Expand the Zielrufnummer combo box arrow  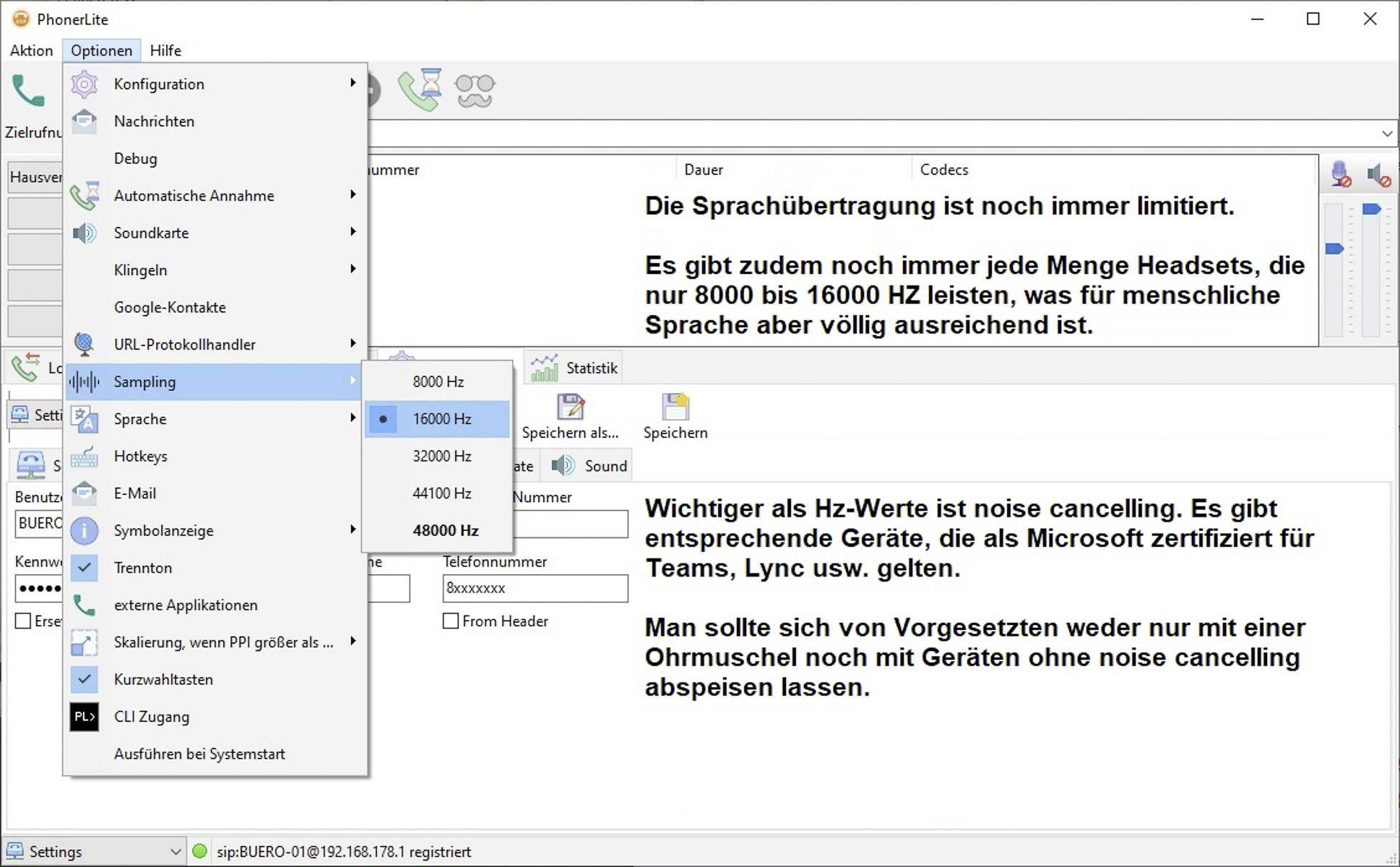click(x=1386, y=134)
